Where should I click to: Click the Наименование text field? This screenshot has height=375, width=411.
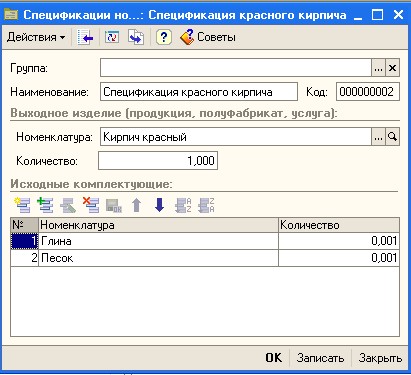pyautogui.click(x=199, y=92)
